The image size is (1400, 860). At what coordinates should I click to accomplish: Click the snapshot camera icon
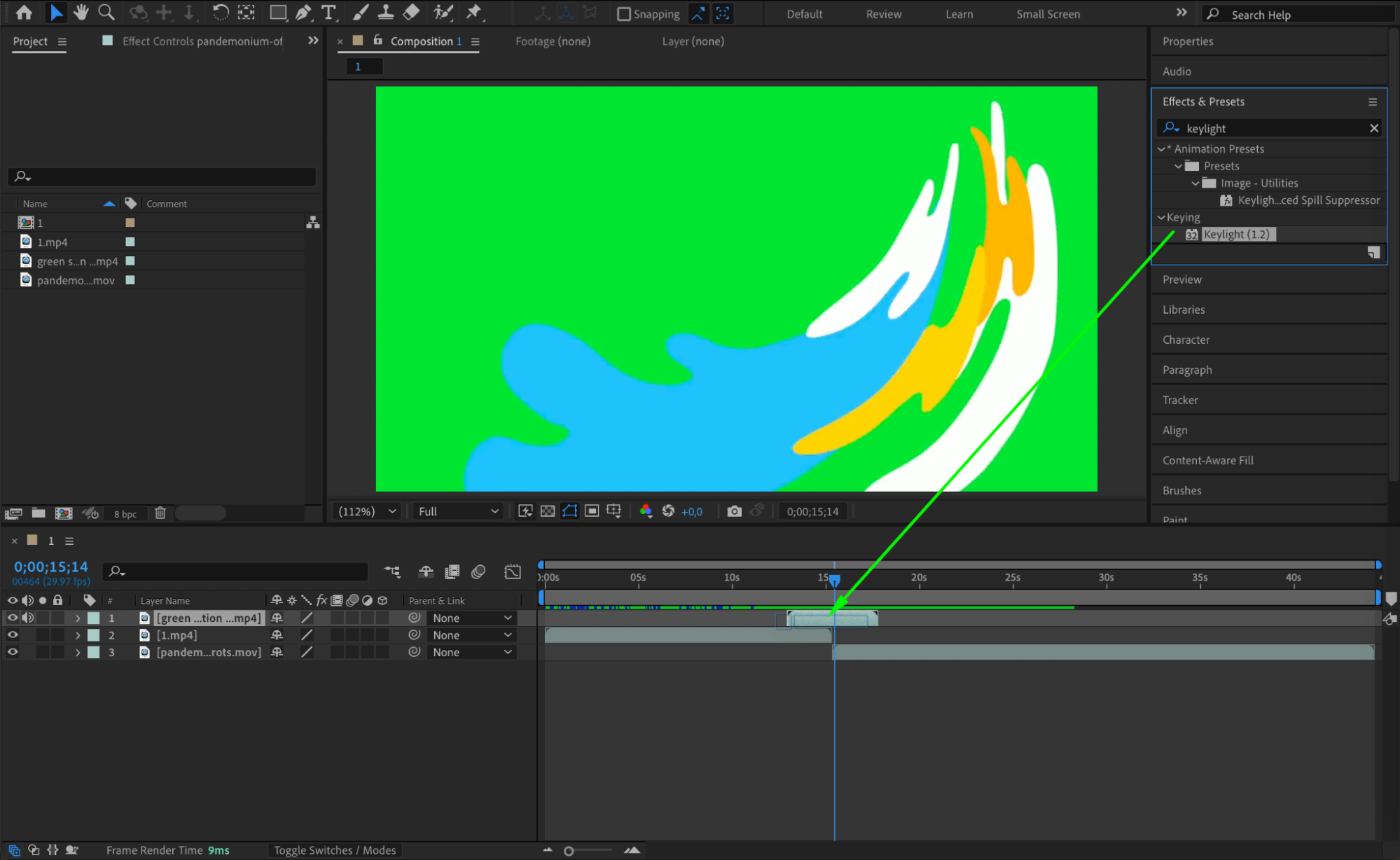[x=734, y=511]
